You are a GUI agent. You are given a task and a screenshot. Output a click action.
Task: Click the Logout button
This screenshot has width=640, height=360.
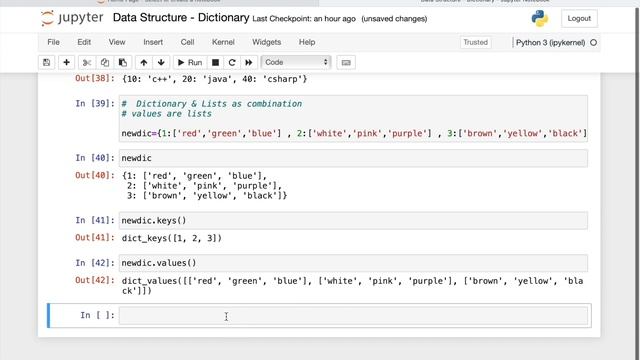click(x=579, y=18)
